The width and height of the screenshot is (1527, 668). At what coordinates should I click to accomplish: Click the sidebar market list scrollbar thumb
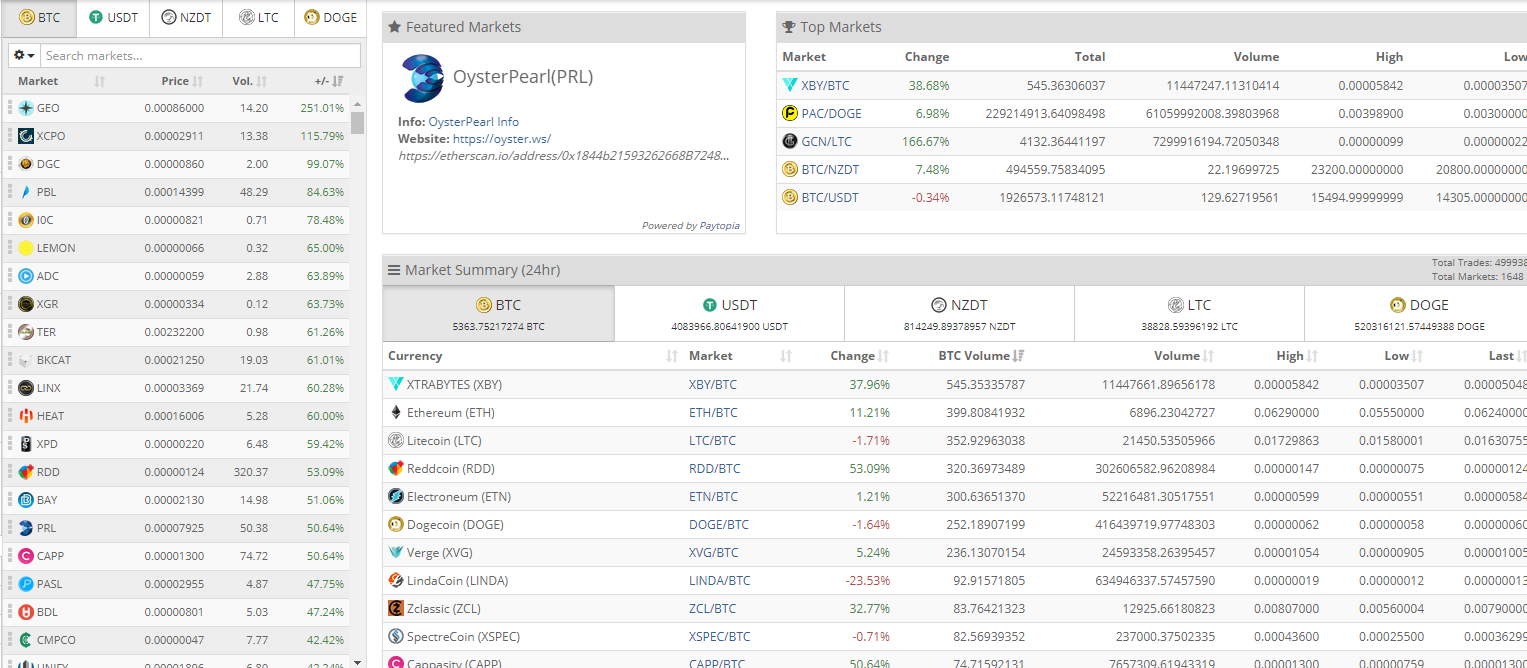click(358, 123)
